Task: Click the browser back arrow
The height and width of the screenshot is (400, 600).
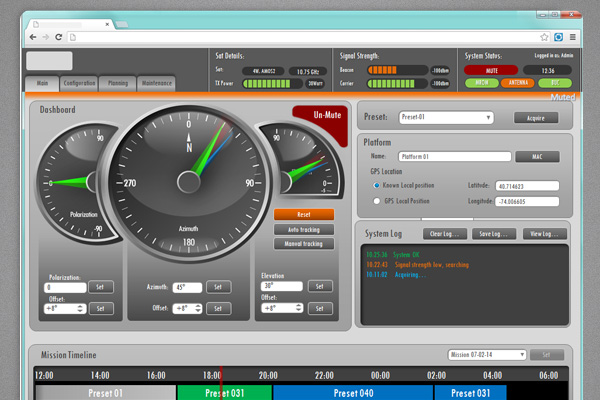Action: pos(31,36)
